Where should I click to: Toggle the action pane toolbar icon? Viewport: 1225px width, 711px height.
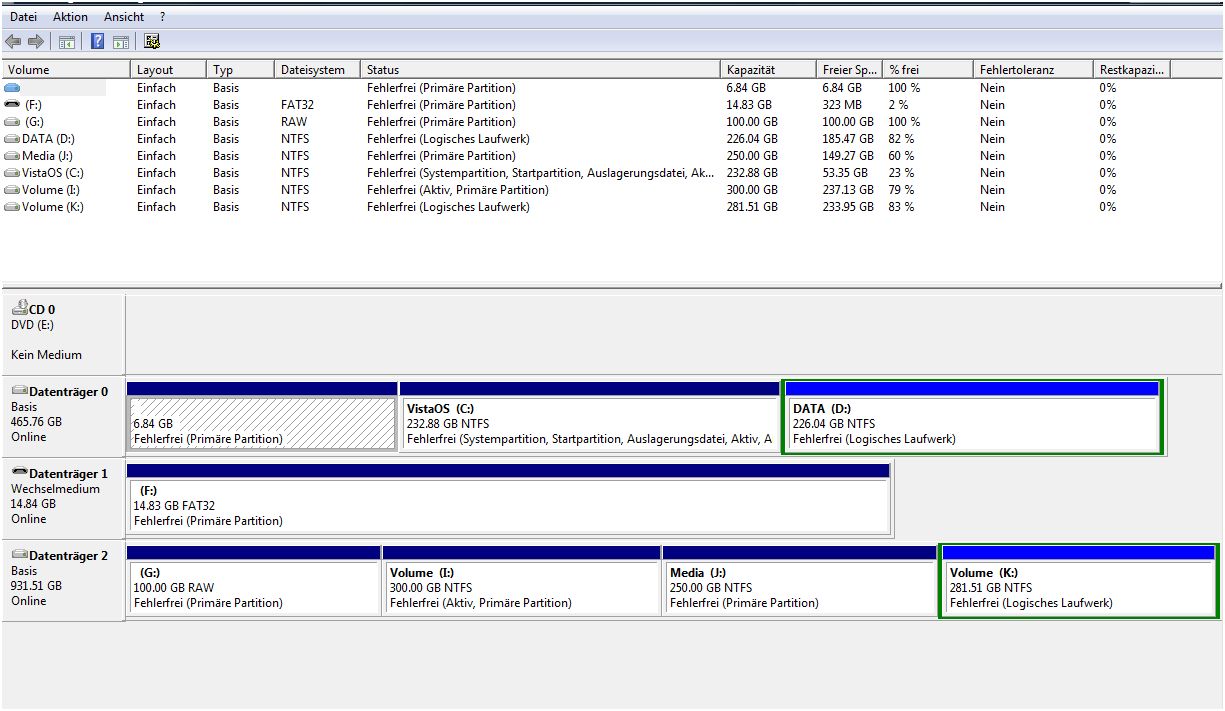point(121,41)
